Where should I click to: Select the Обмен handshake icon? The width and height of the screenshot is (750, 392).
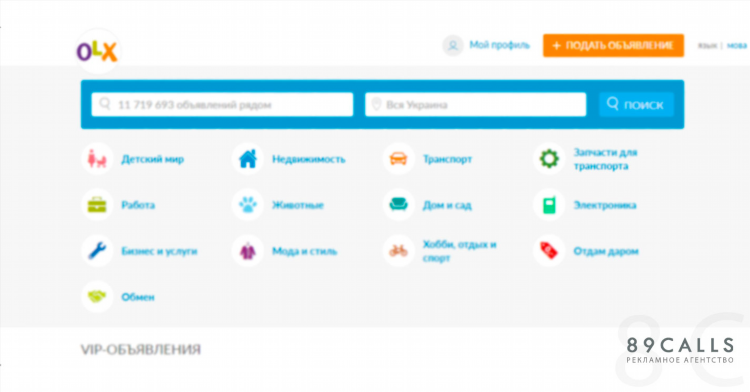(97, 296)
